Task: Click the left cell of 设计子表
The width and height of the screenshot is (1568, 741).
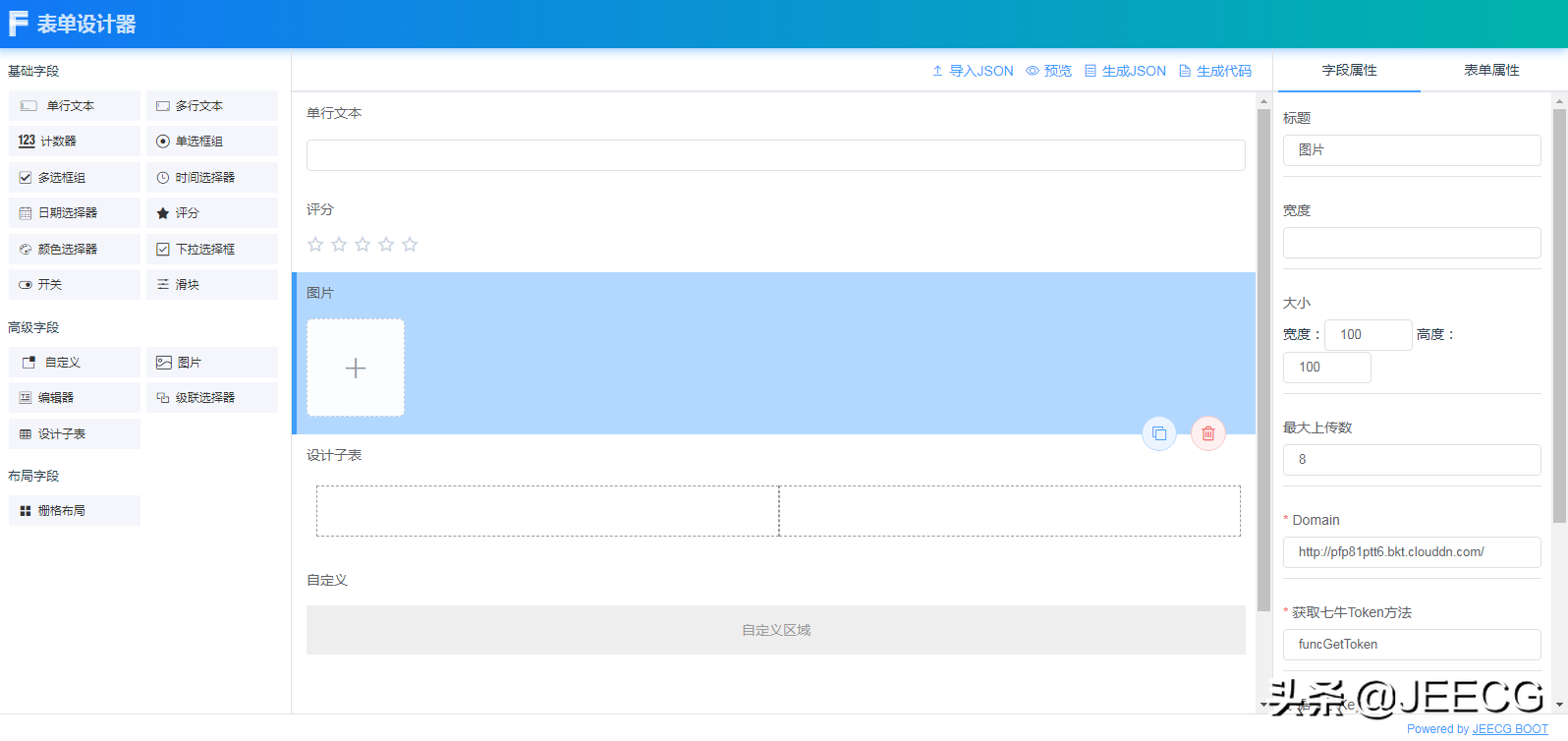Action: (547, 511)
